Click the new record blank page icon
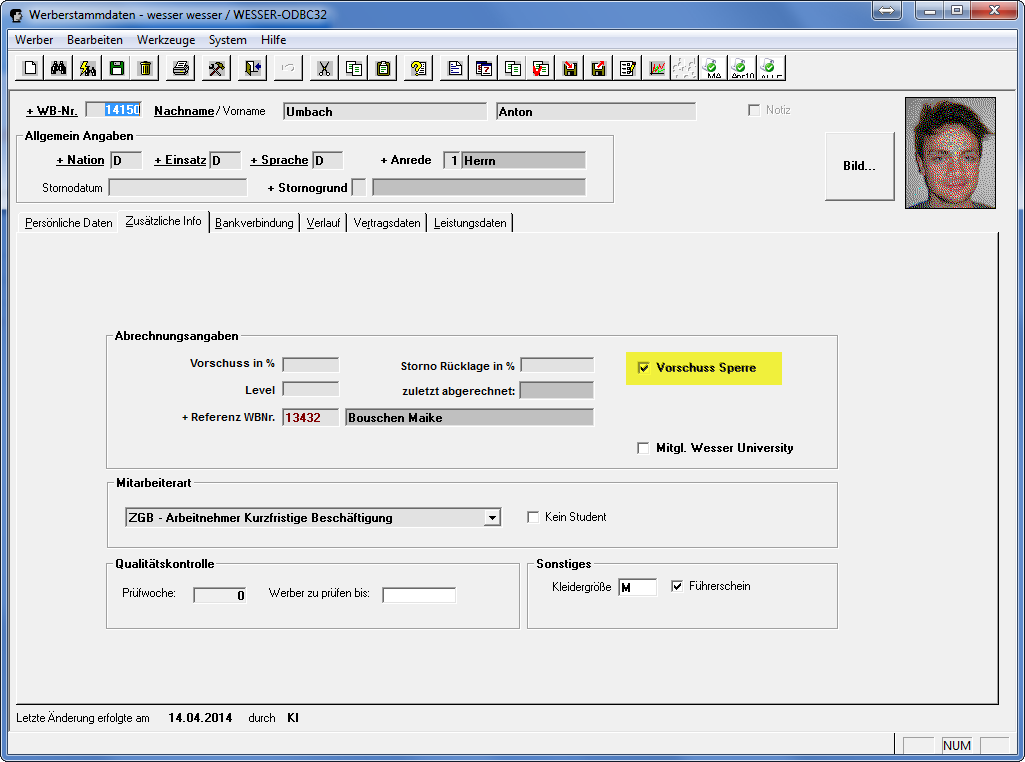This screenshot has width=1025, height=762. (x=30, y=68)
